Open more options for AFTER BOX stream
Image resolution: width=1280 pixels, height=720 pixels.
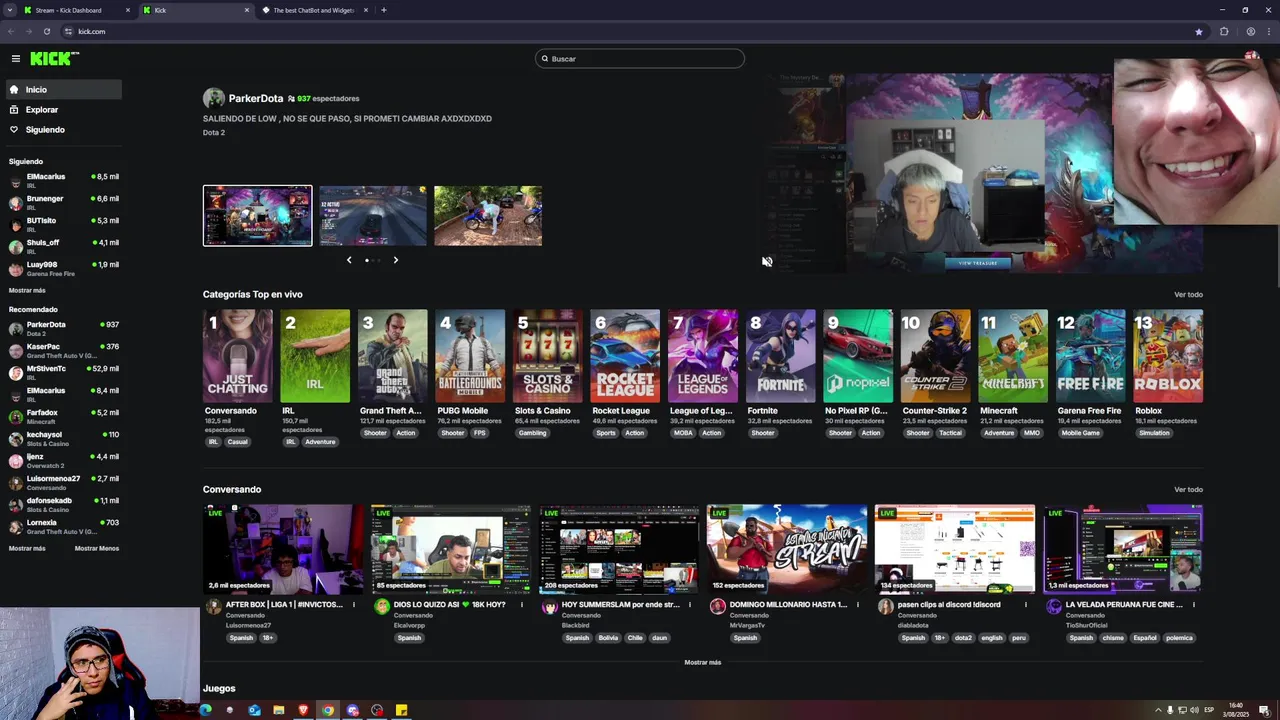(x=353, y=605)
